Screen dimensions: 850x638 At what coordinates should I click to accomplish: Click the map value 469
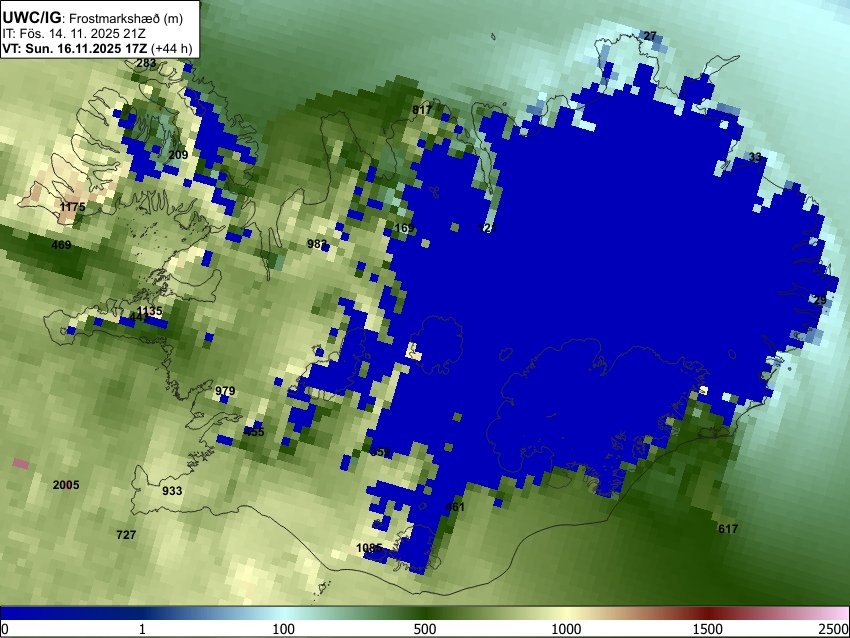(61, 245)
